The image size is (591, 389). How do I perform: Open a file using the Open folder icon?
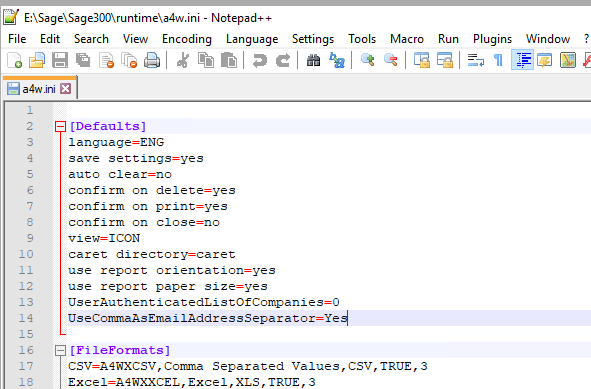coord(37,60)
